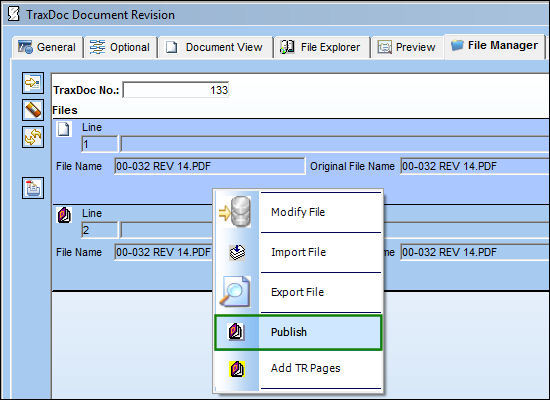Screen dimensions: 550x400
Task: Click the eraser icon in left sidebar
Action: coord(33,110)
